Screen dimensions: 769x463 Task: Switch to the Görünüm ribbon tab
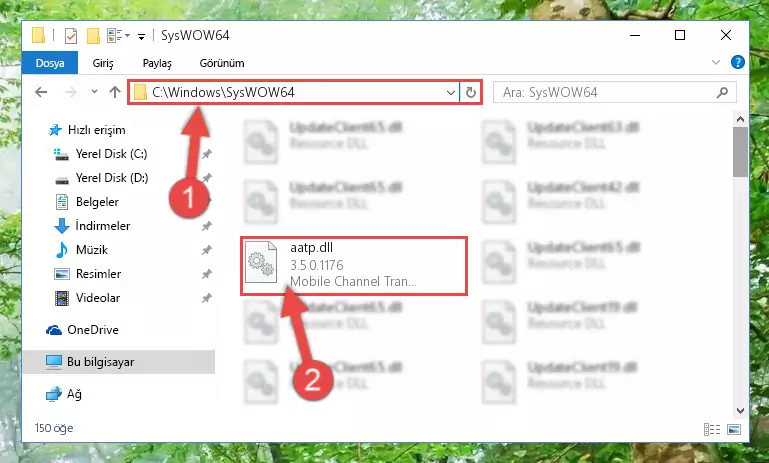coord(222,63)
